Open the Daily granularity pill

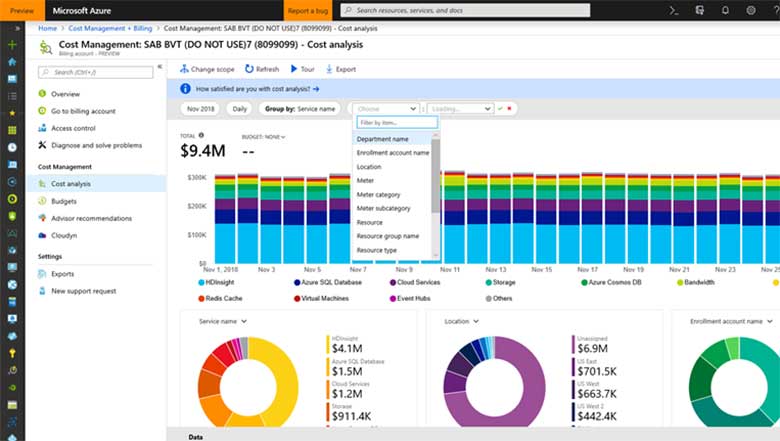pyautogui.click(x=239, y=108)
